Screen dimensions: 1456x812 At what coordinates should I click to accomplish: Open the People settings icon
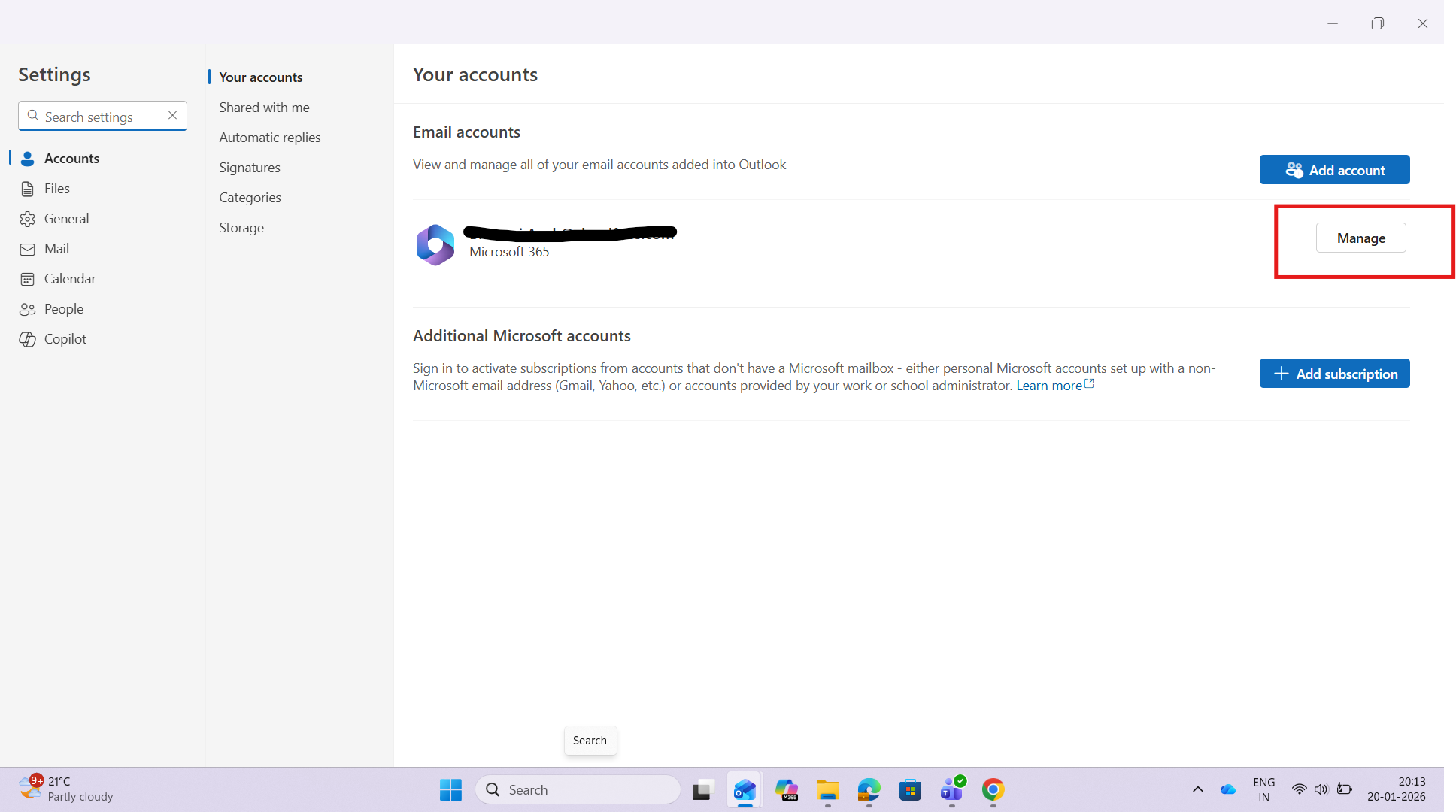(28, 308)
